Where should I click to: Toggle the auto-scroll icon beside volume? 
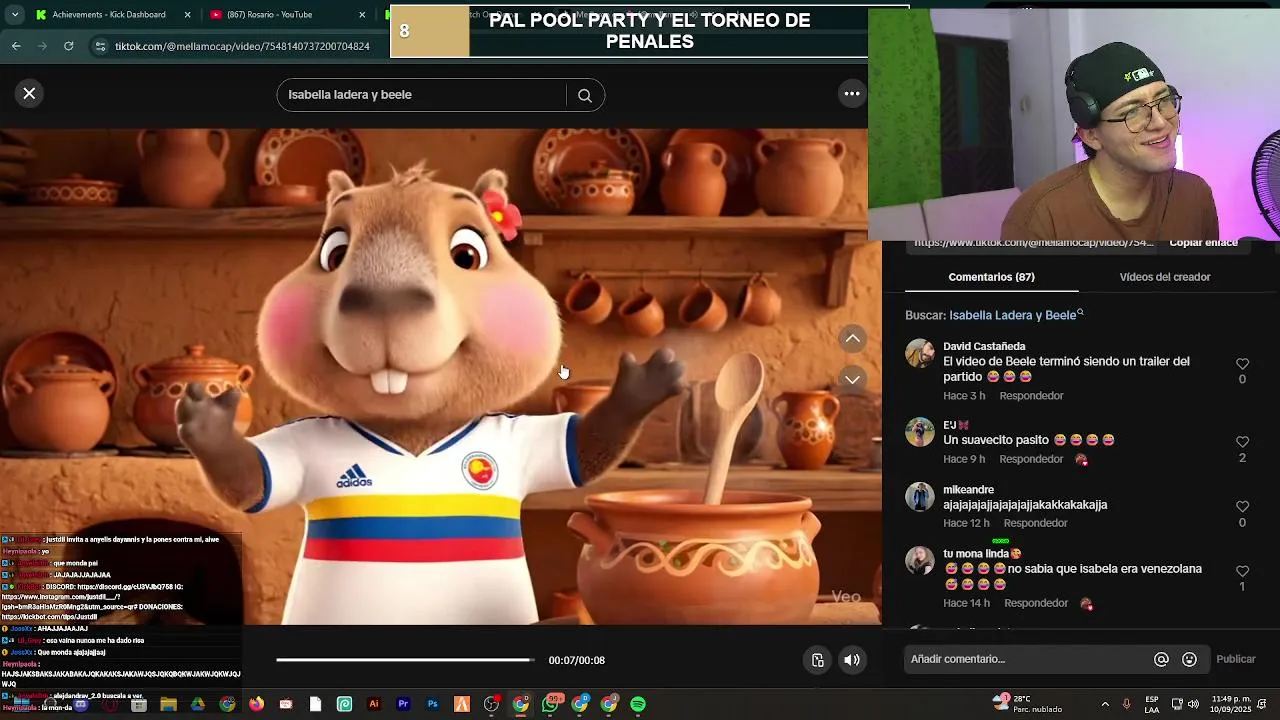[818, 660]
